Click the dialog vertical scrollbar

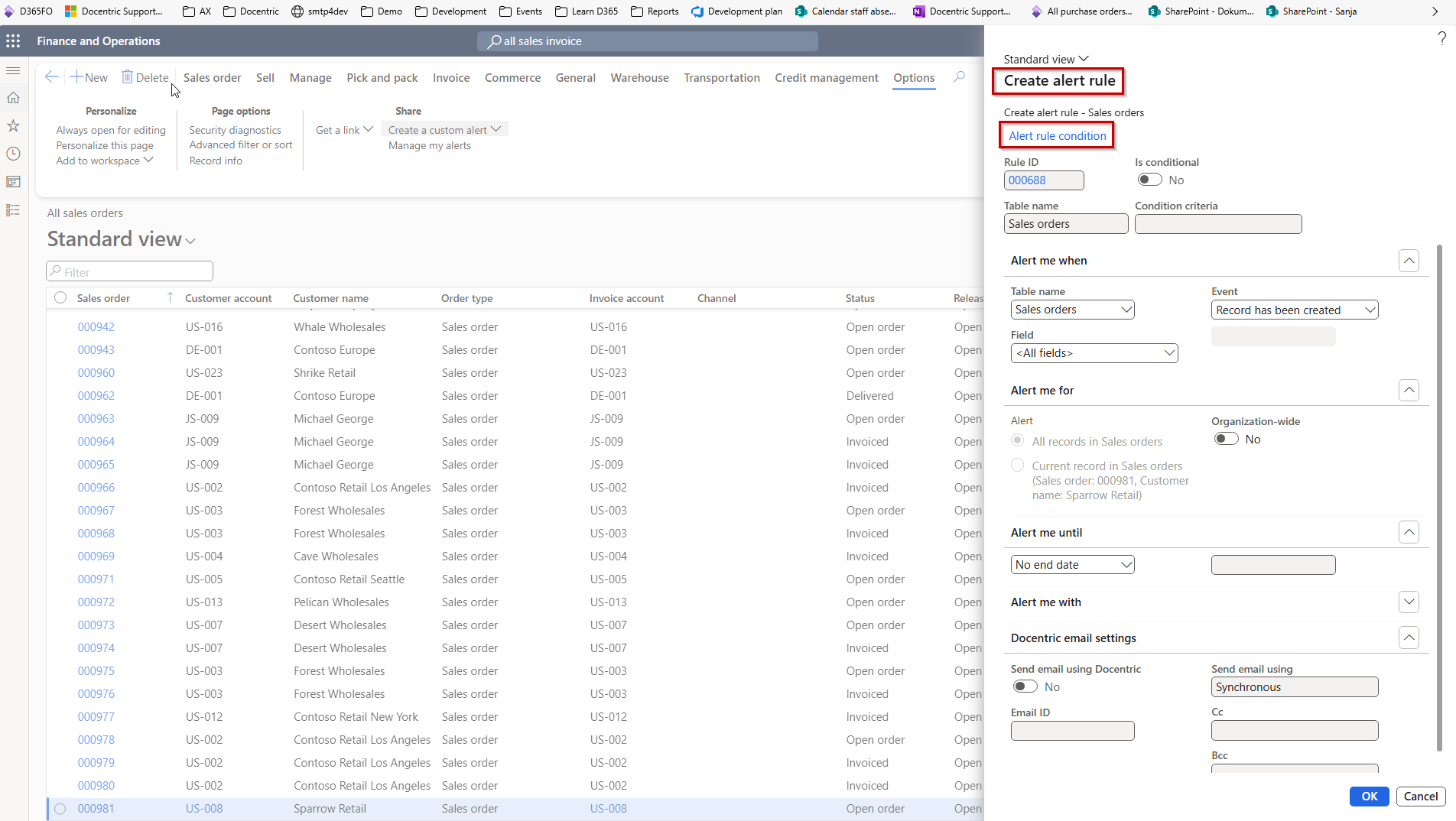click(1439, 497)
